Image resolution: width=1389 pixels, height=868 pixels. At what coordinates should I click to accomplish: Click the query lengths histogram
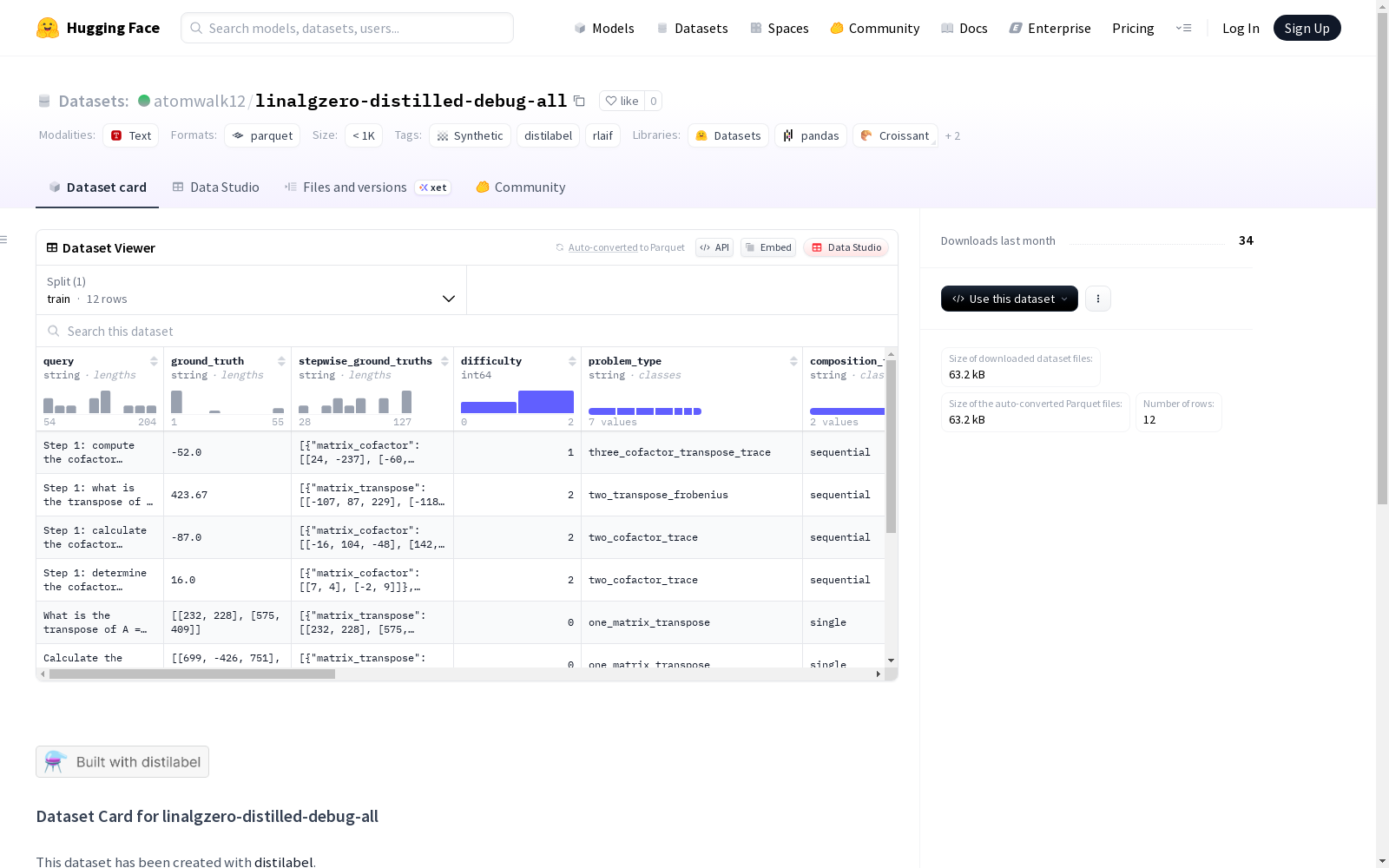tap(100, 402)
